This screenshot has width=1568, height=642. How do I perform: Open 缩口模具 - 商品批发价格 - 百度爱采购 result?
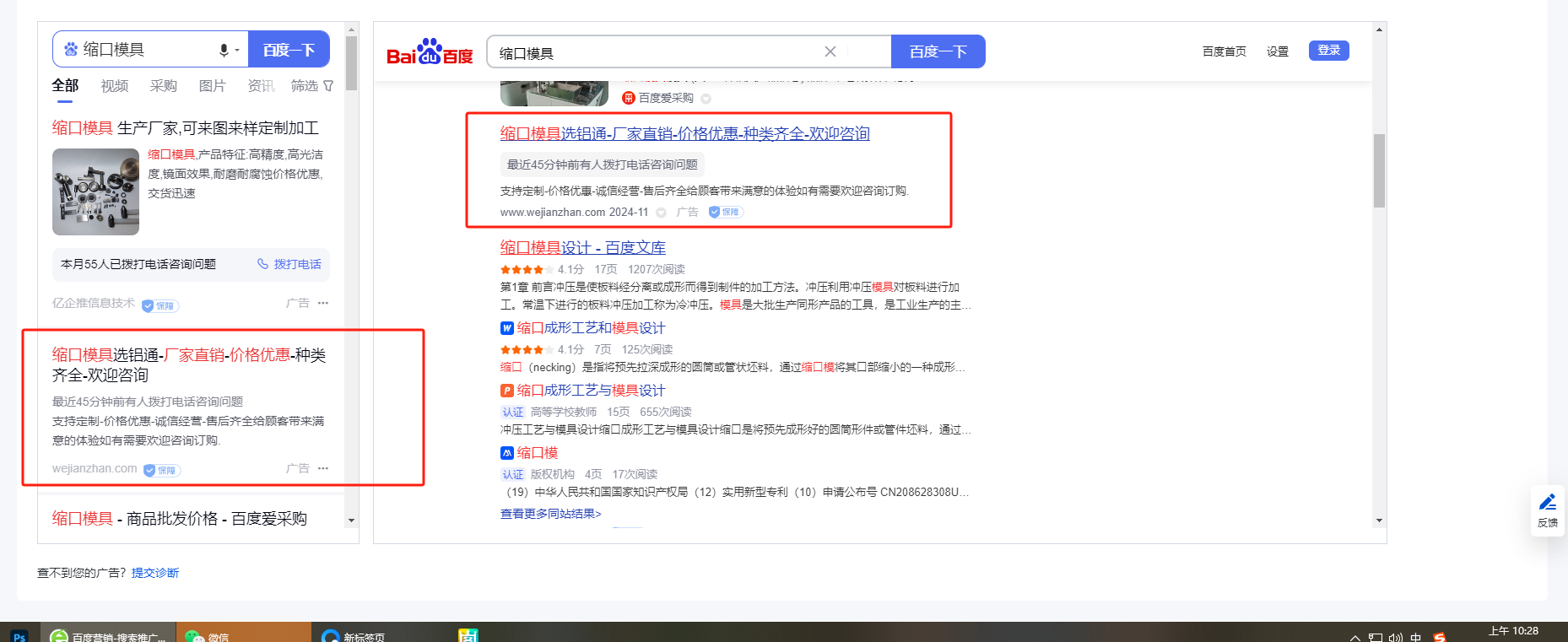pos(180,518)
